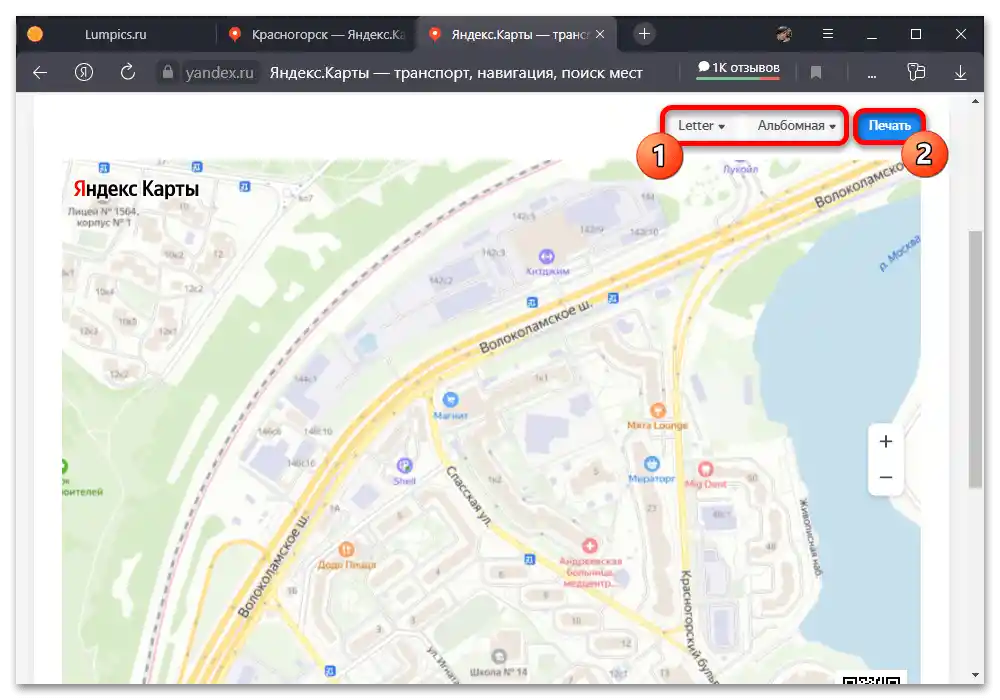Open the 1K отзывов site reviews badge
1000x700 pixels.
739,68
